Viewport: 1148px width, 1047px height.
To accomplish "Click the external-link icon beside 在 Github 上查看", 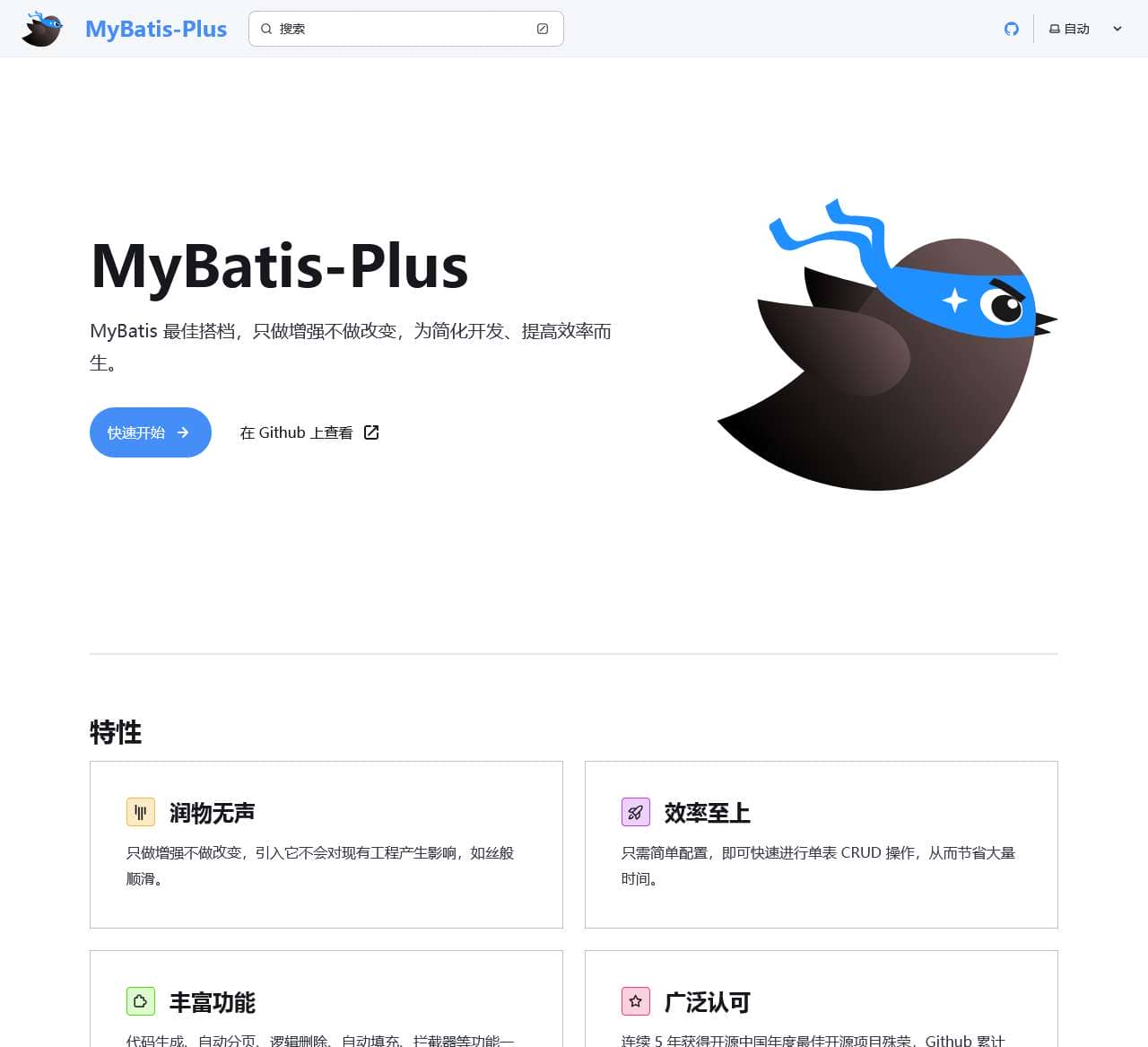I will (x=370, y=432).
